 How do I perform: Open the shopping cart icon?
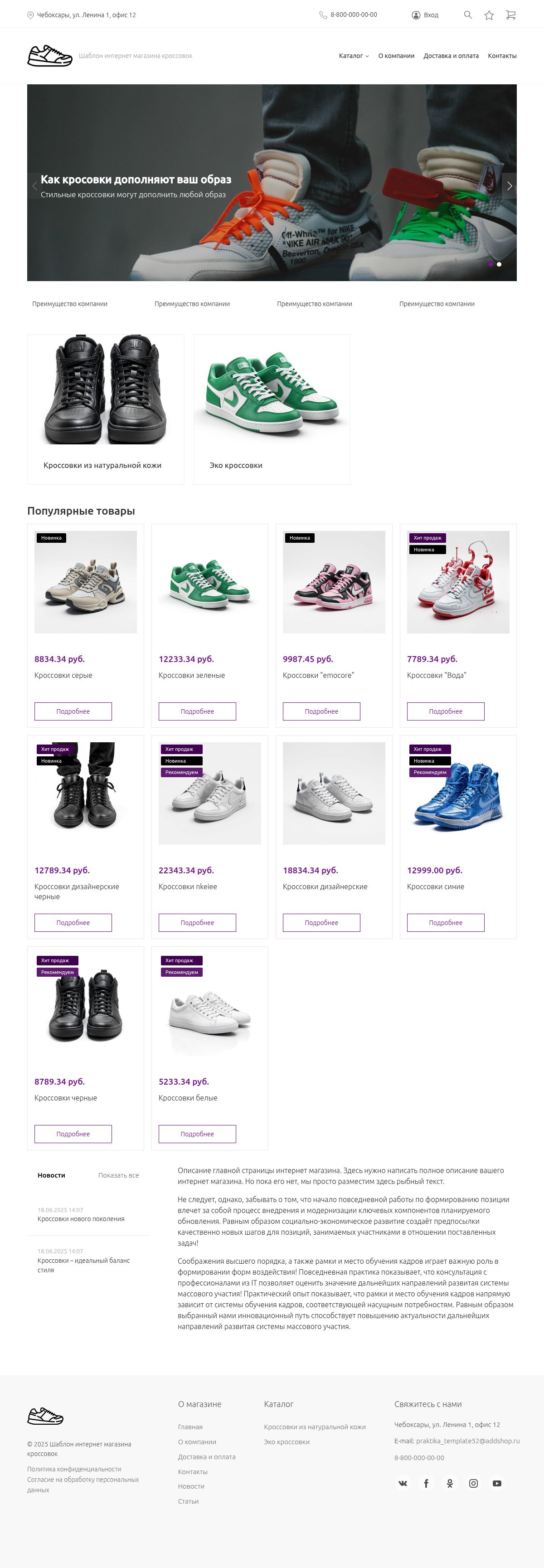point(510,15)
